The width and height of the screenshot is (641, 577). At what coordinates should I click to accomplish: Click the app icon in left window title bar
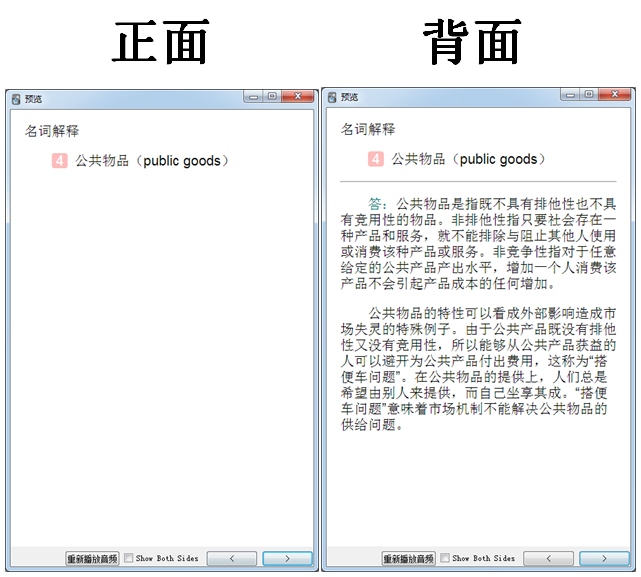coord(16,99)
